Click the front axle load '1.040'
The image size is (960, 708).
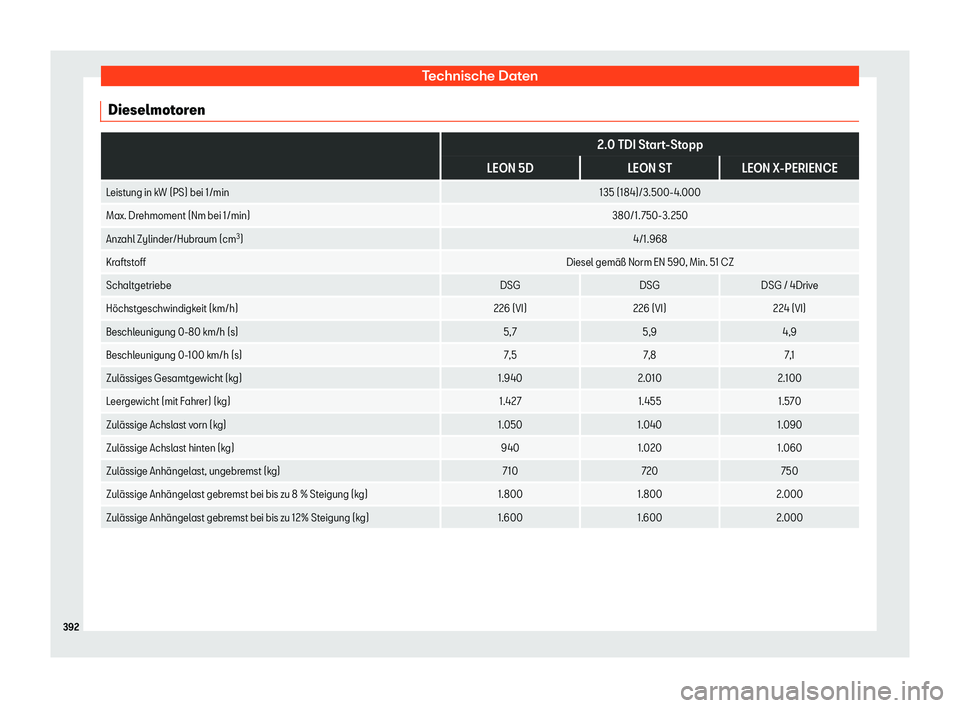pyautogui.click(x=650, y=425)
